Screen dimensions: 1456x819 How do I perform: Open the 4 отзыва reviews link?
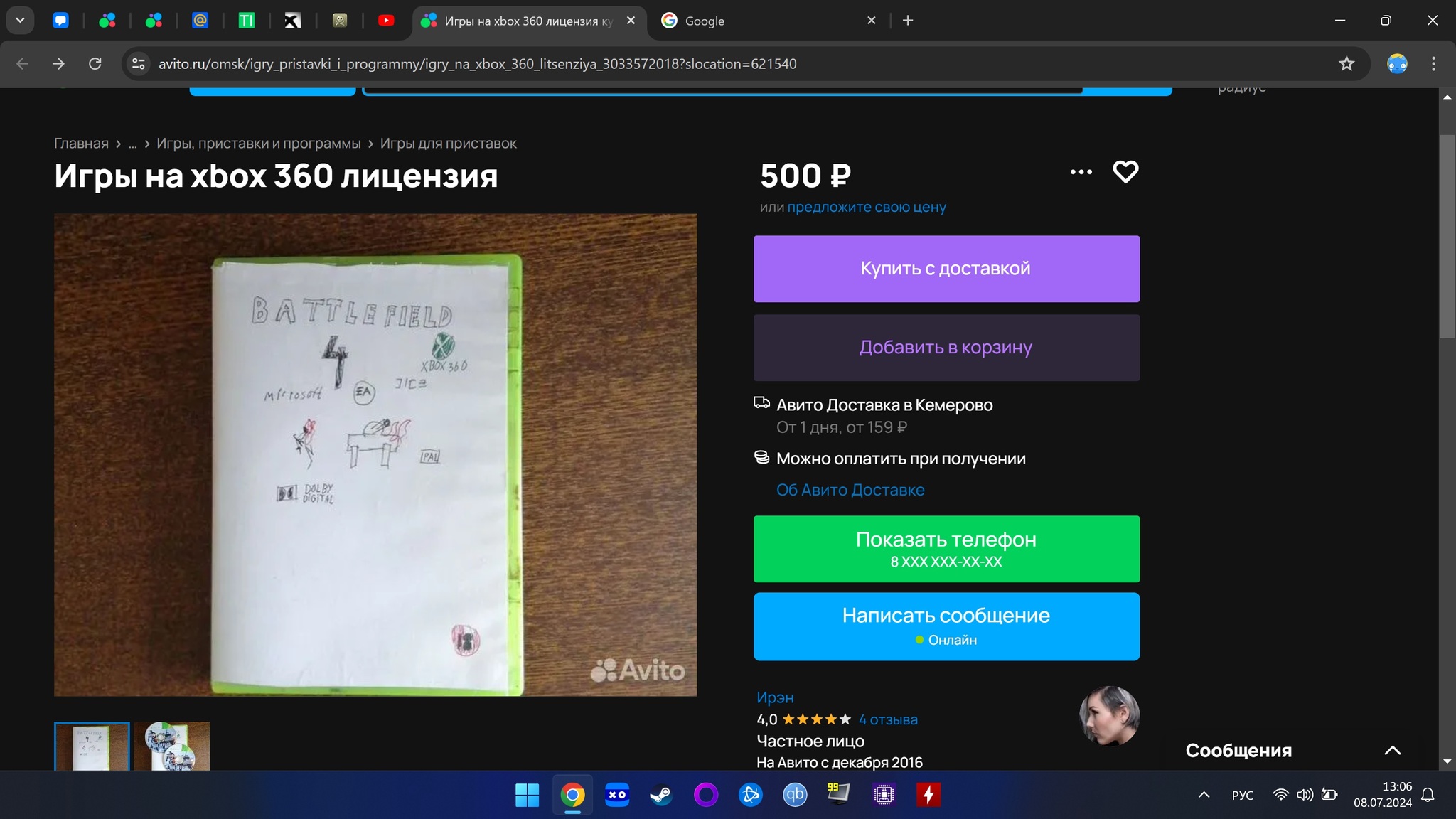(888, 719)
